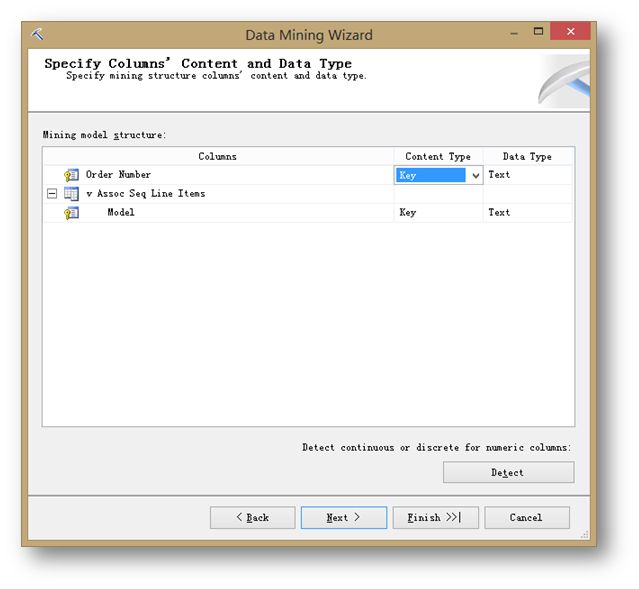
Task: Click the Data Mining Wizard title bar icon
Action: click(x=37, y=34)
